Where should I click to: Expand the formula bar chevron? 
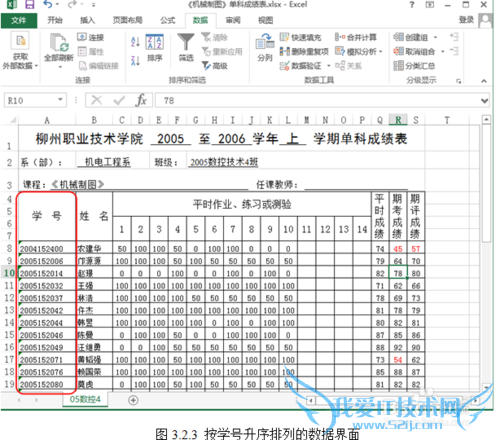pos(485,100)
